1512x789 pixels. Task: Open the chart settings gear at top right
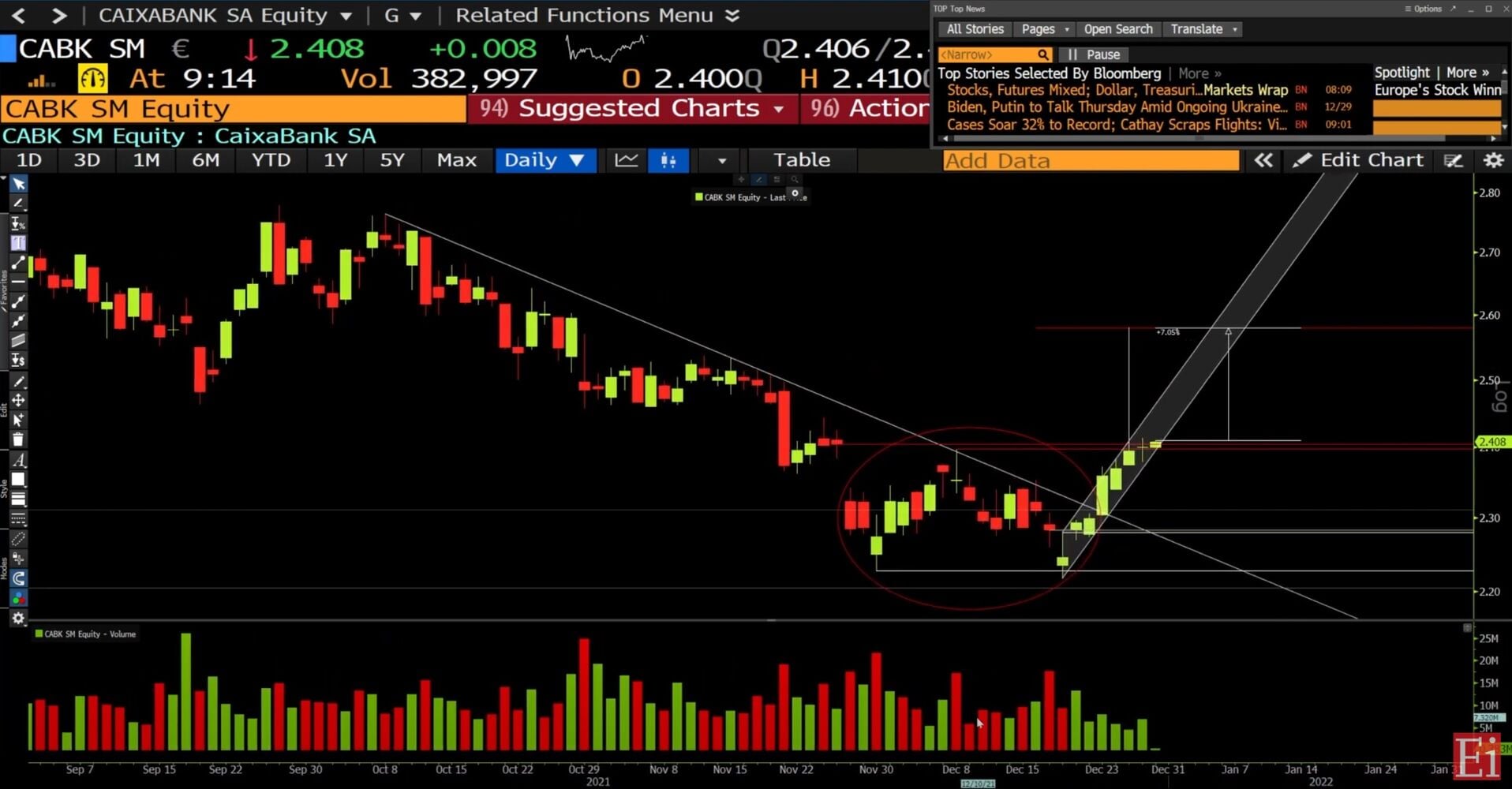tap(1493, 160)
